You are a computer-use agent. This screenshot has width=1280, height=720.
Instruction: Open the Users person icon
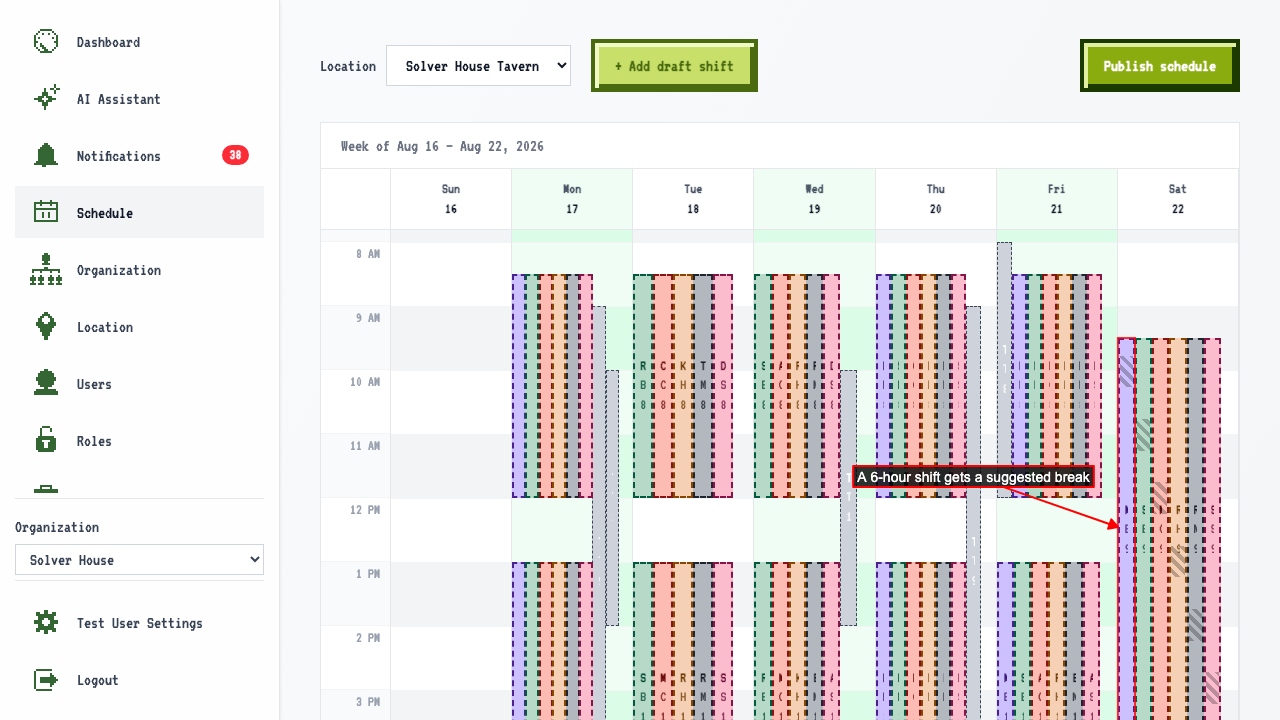pyautogui.click(x=46, y=384)
